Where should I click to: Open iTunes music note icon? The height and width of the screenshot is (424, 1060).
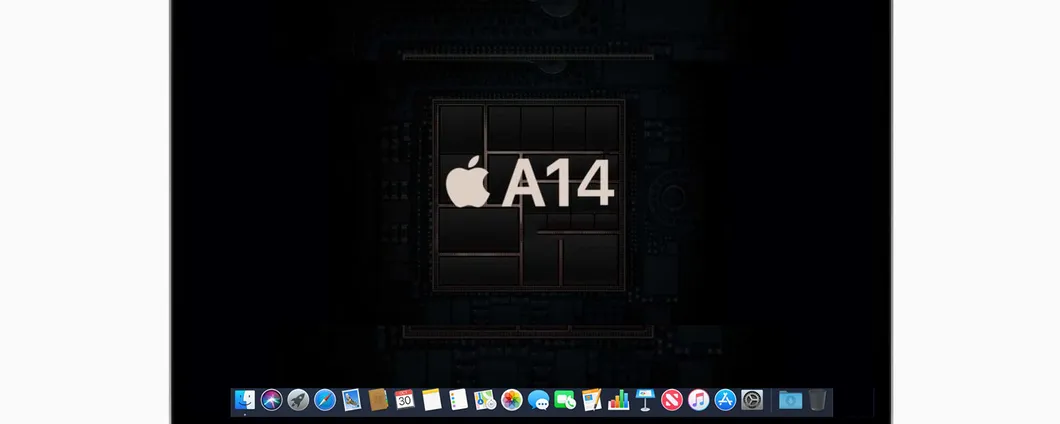[x=698, y=400]
